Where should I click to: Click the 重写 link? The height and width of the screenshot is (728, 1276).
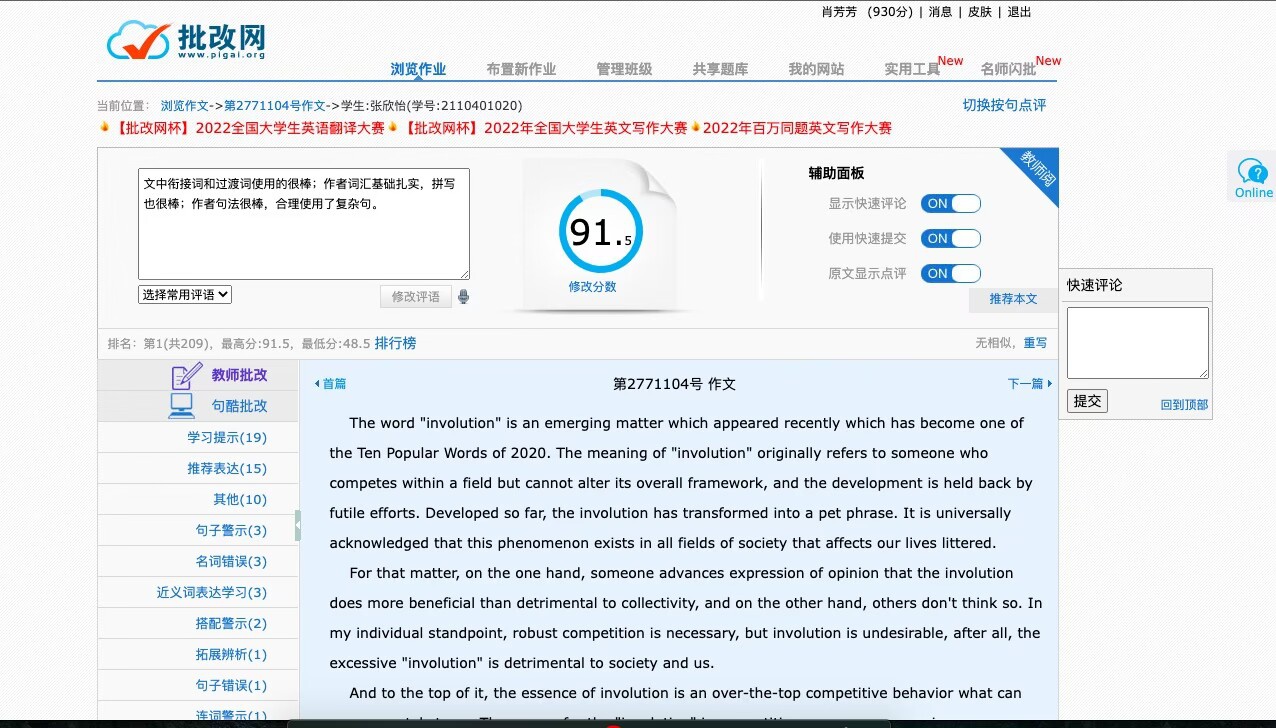coord(1035,343)
